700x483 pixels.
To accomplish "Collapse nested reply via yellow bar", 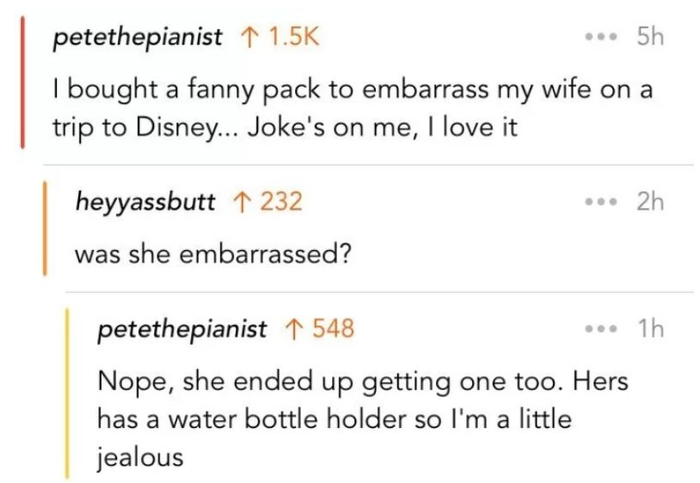I will point(66,390).
